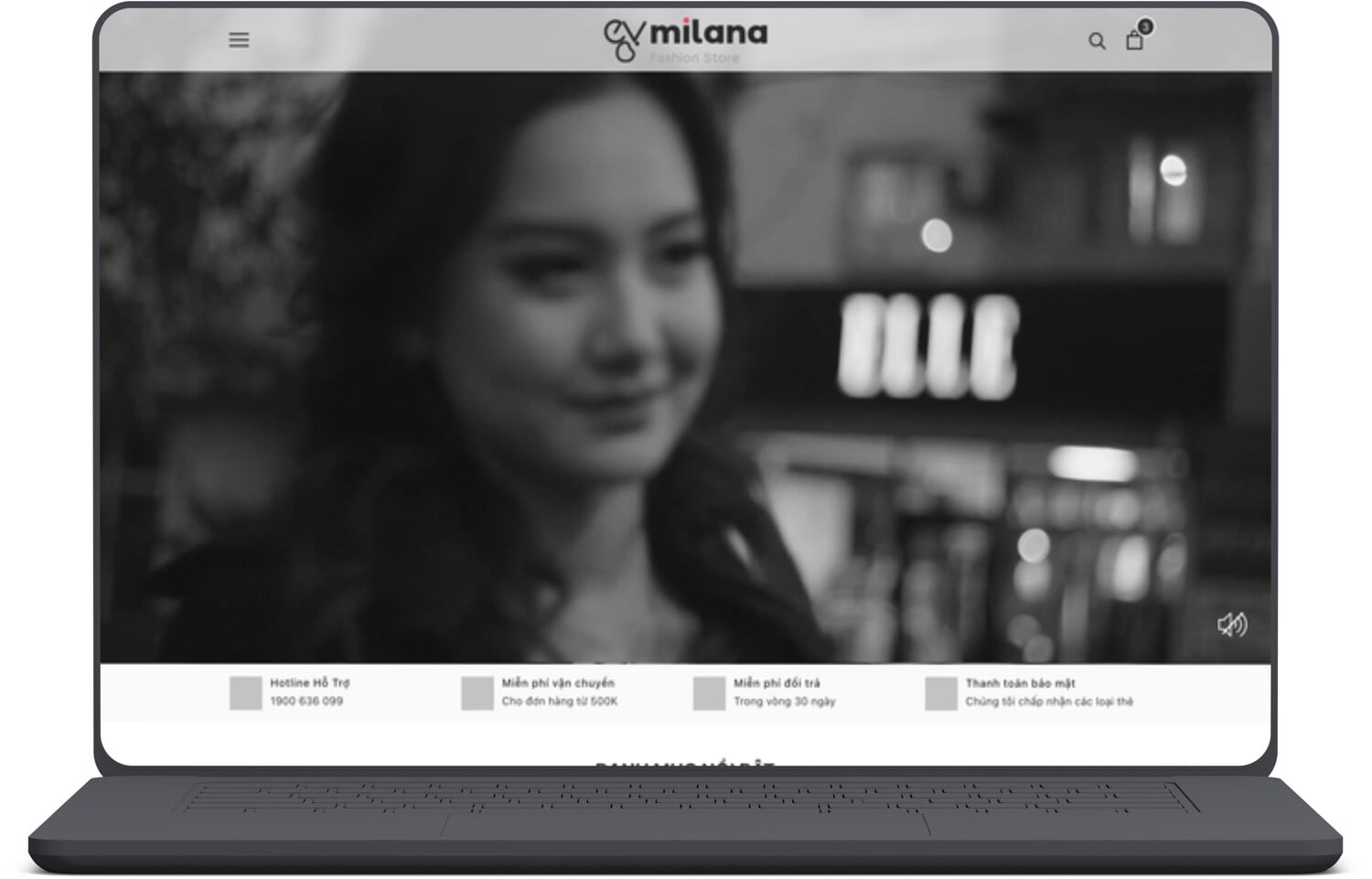Screen dimensions: 1372x879
Task: Select the Miễn phí đổi trả title
Action: coord(777,683)
